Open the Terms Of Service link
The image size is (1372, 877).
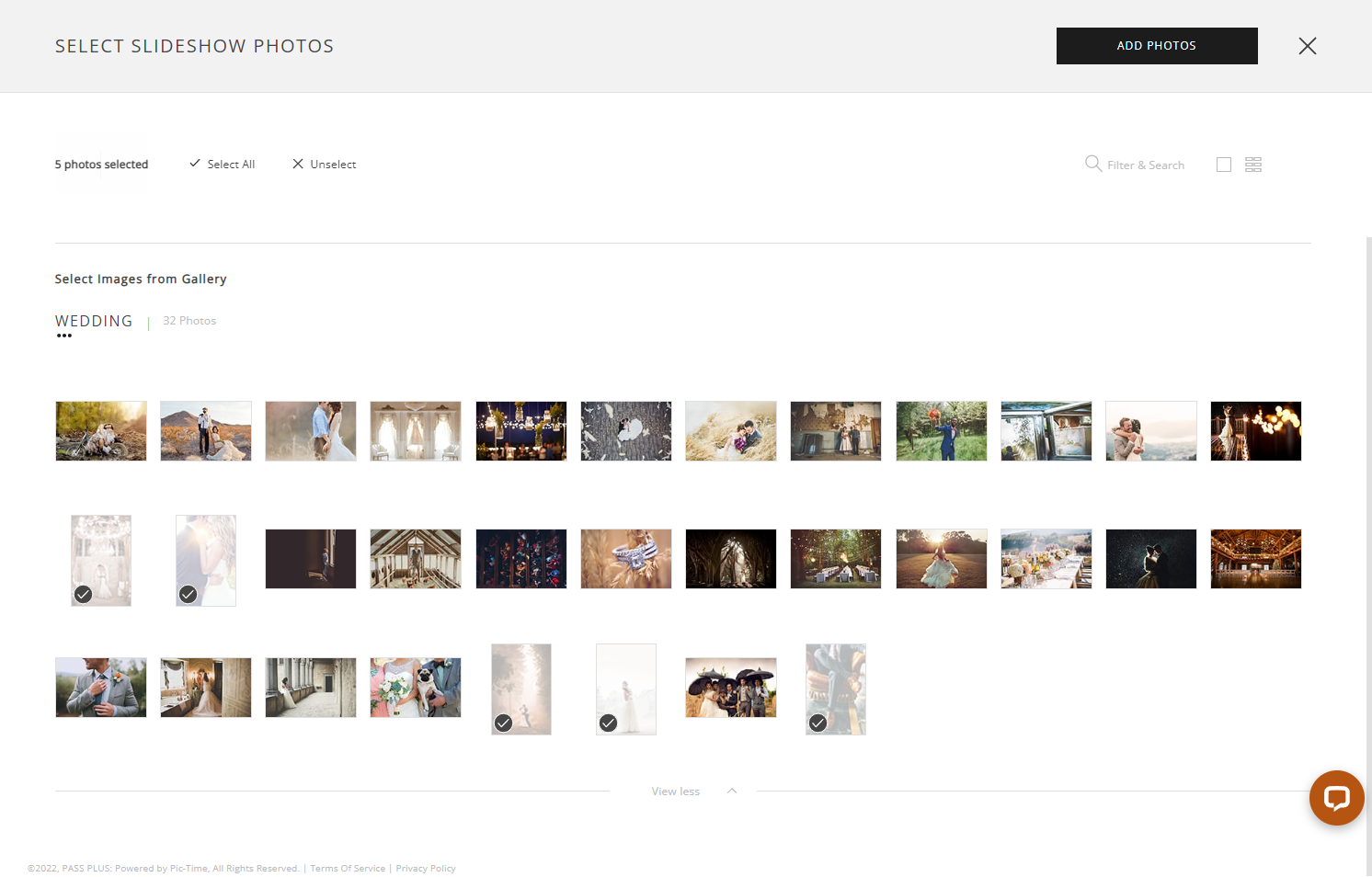coord(348,868)
